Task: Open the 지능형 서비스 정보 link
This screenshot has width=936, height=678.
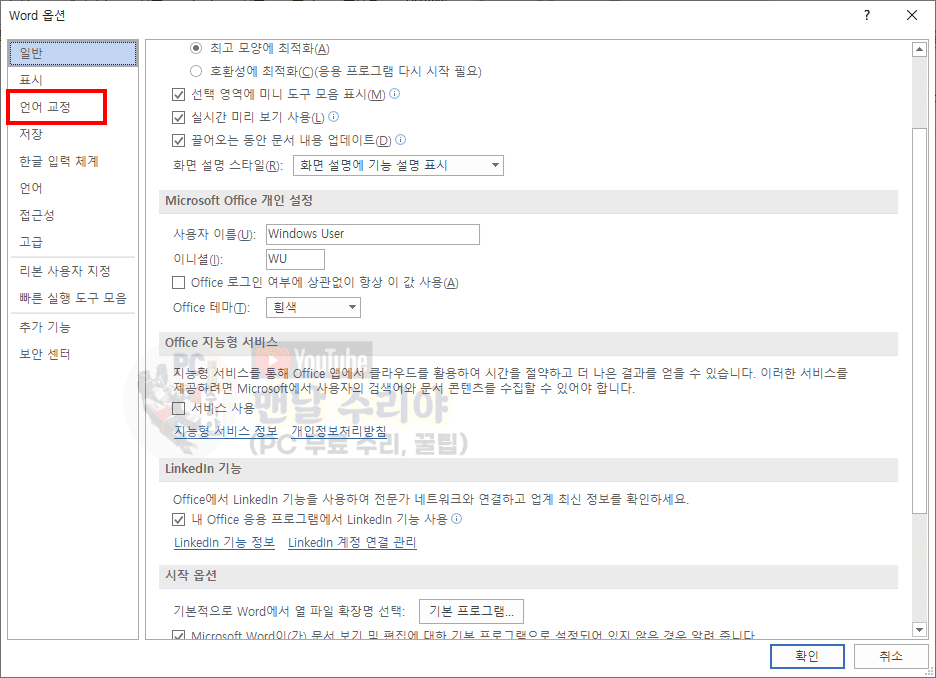Action: tap(226, 431)
